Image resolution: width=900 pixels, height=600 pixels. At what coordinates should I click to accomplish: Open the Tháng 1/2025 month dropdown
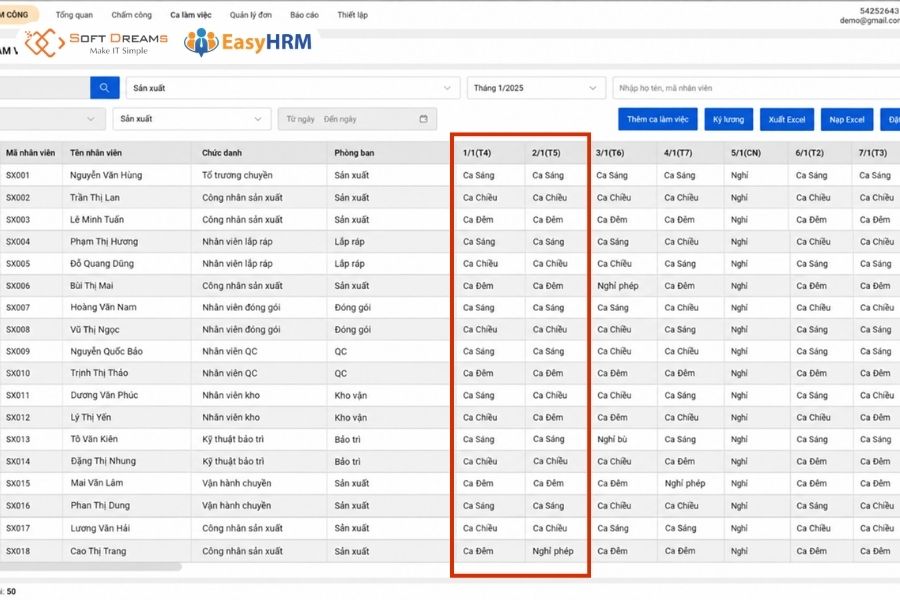point(536,88)
